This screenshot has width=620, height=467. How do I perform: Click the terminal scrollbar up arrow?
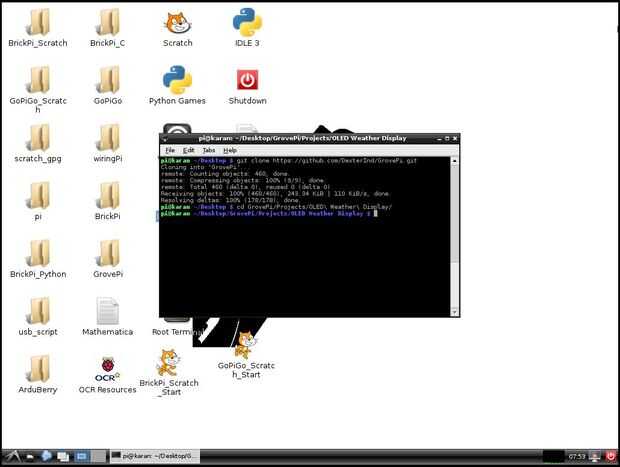(454, 161)
